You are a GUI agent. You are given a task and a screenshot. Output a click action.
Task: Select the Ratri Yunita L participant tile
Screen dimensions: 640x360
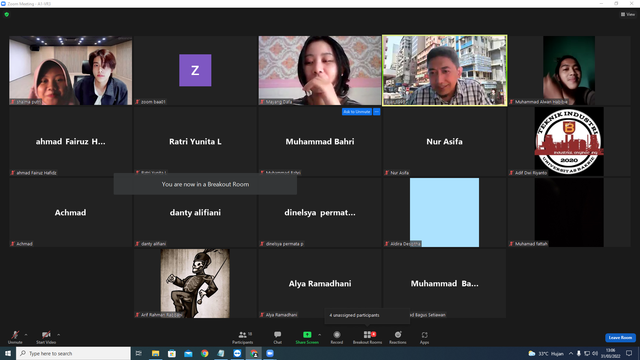[195, 141]
